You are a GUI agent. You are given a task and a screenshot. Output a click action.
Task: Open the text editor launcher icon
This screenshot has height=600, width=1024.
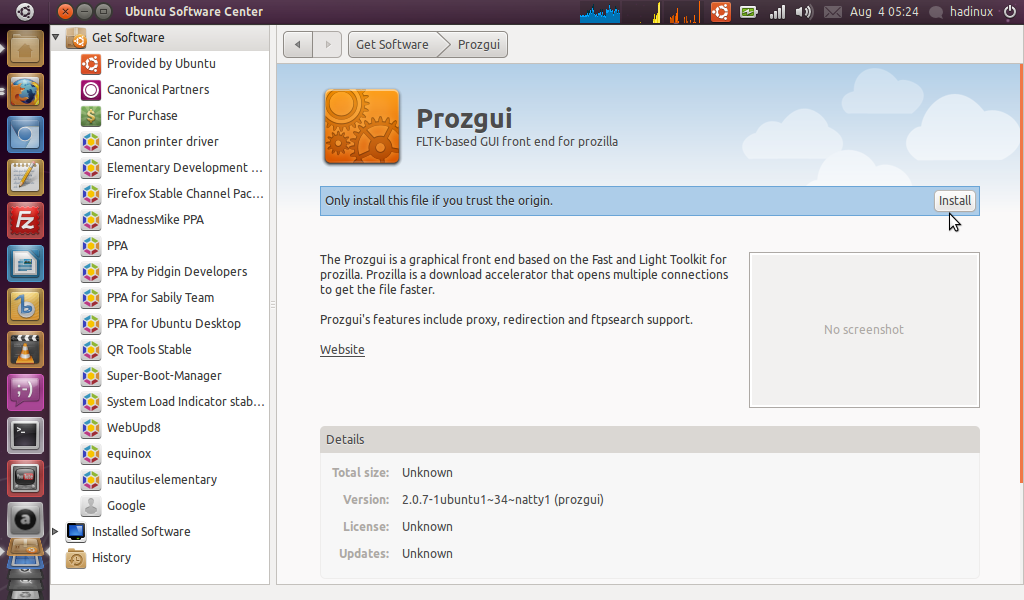pos(25,178)
